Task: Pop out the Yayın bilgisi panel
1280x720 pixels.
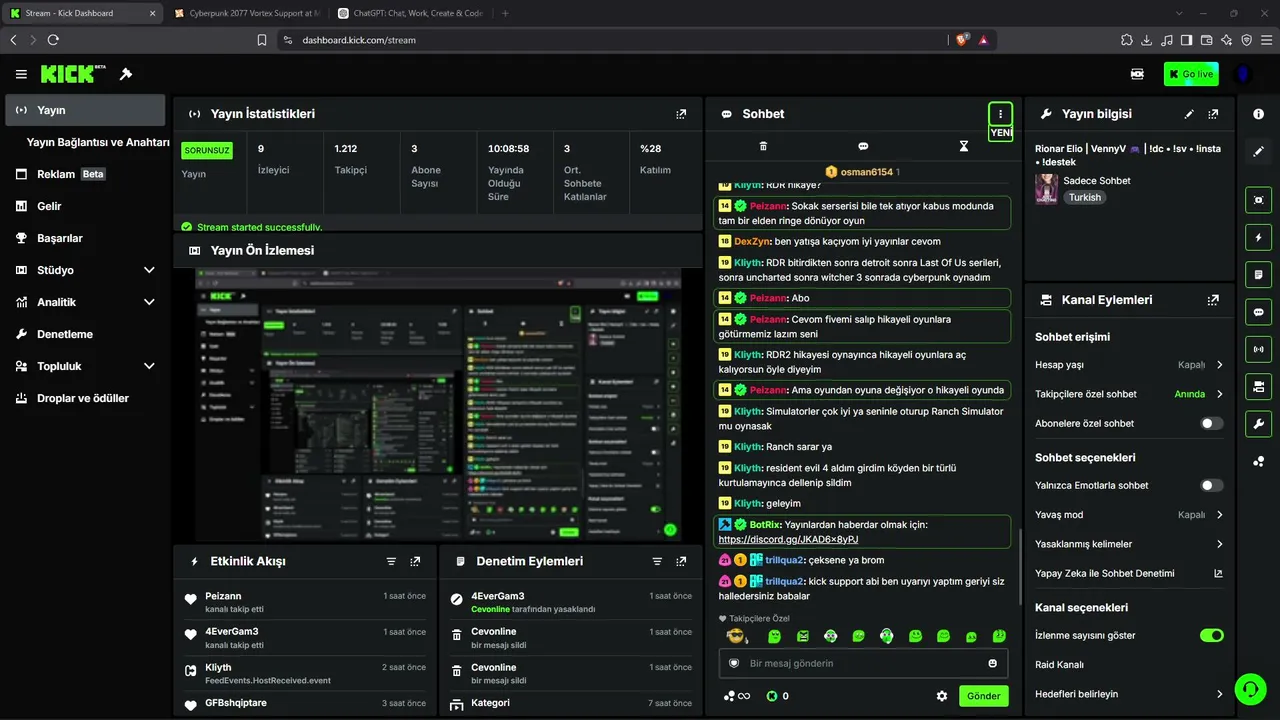Action: 1213,114
